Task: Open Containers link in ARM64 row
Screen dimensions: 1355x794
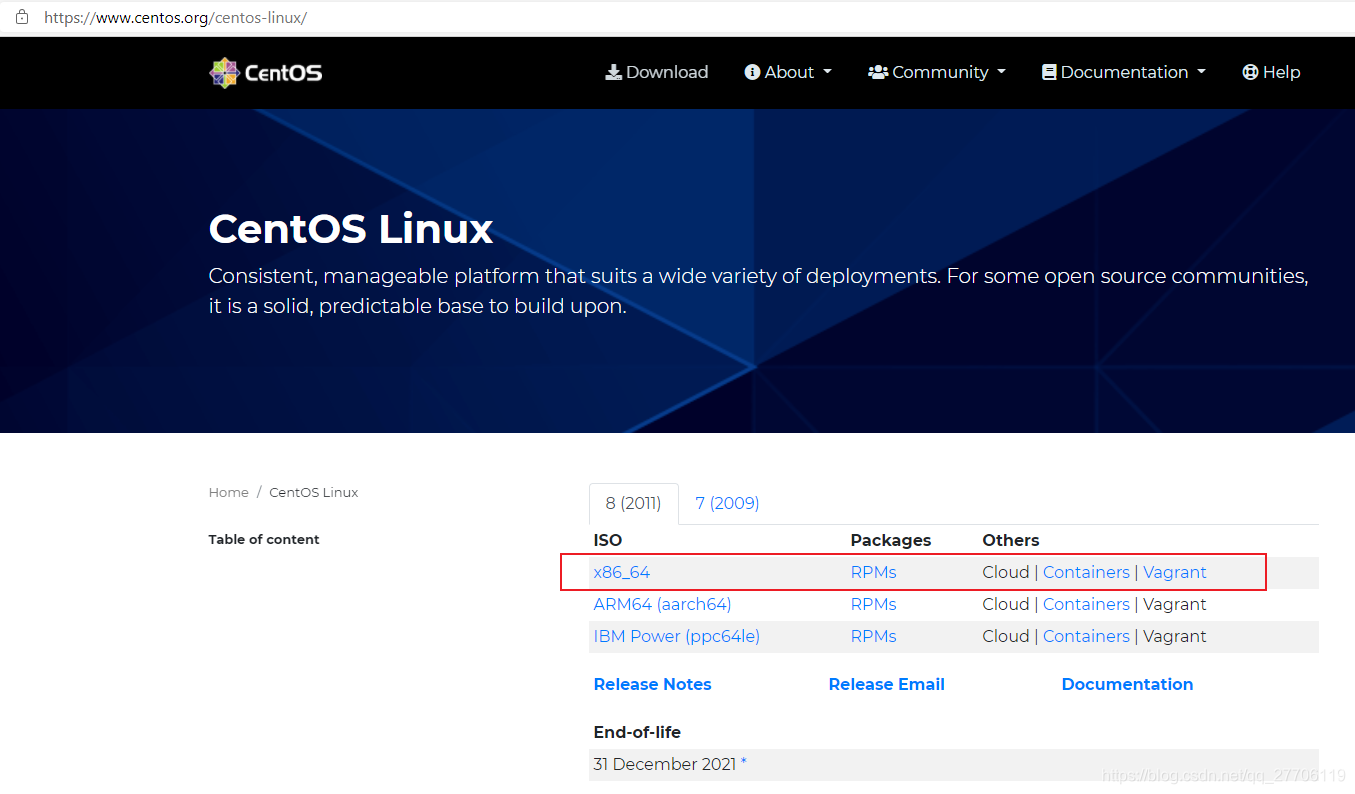Action: (1086, 604)
